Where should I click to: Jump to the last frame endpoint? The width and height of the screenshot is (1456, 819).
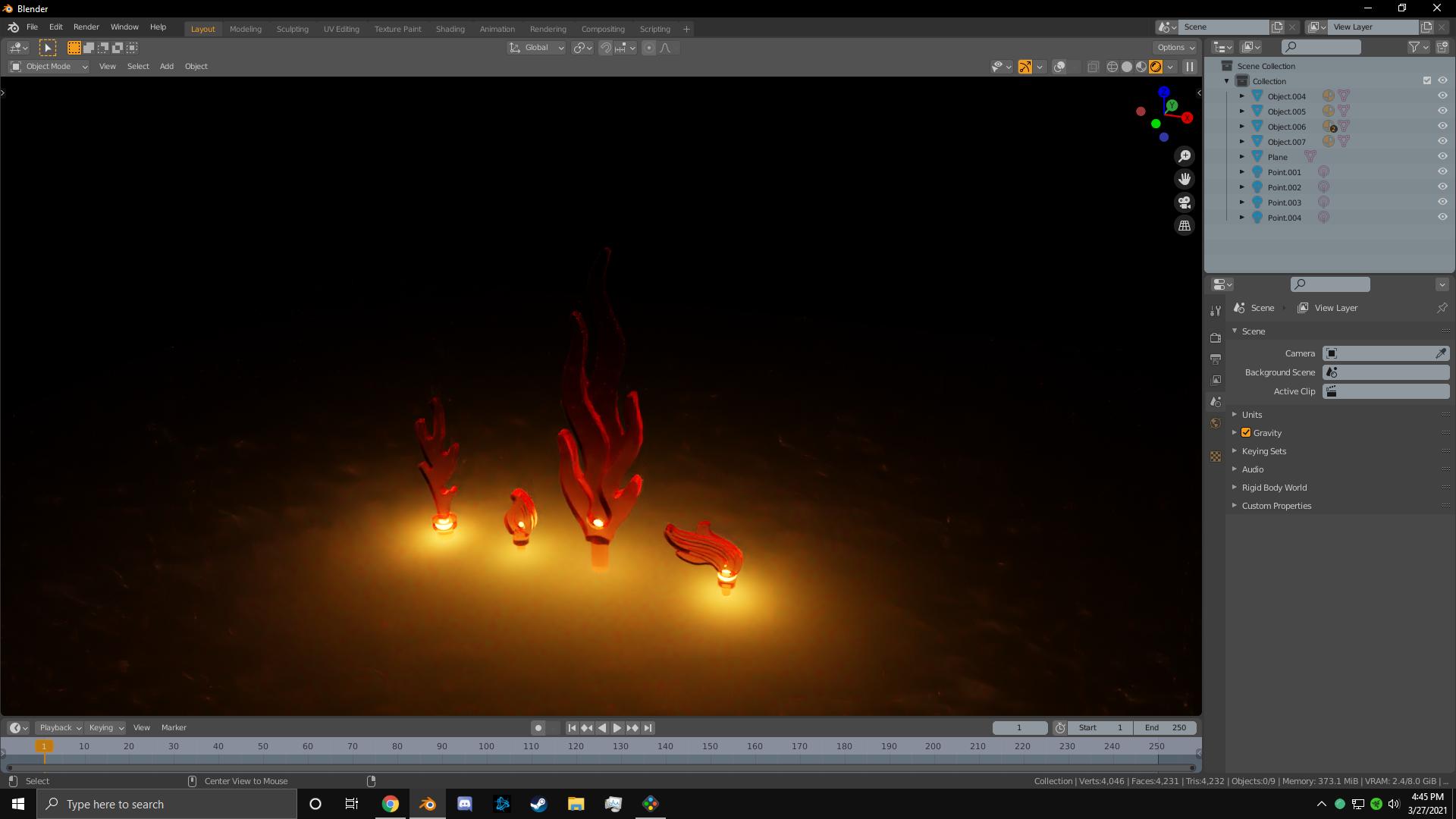coord(648,728)
